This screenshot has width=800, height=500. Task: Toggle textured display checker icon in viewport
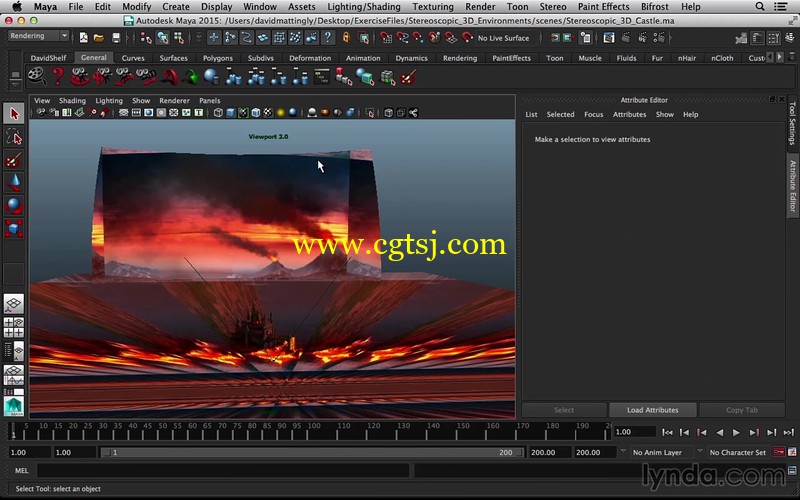(268, 113)
